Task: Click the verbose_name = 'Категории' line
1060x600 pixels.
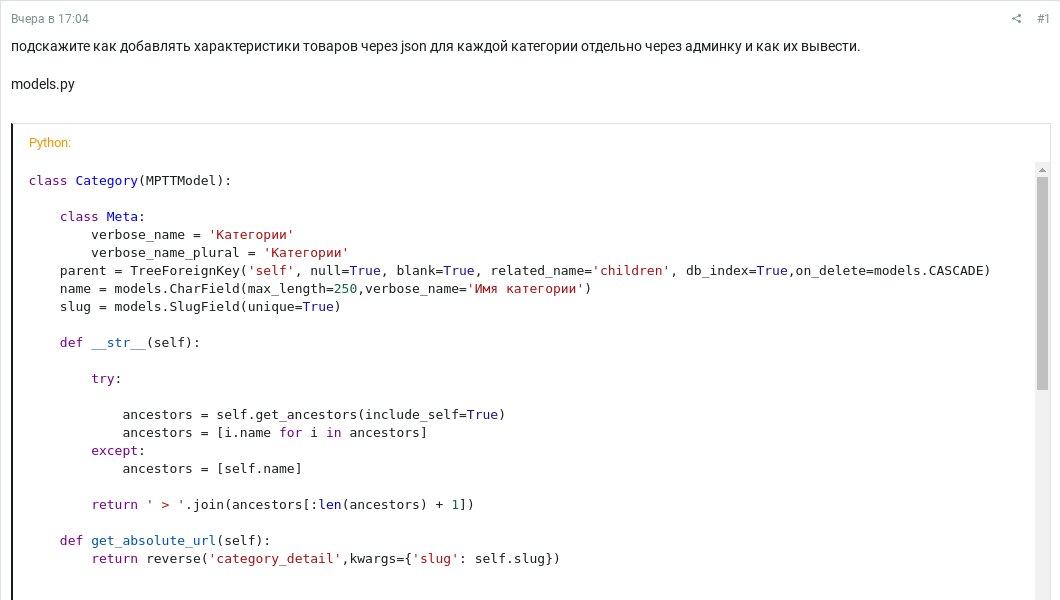Action: [192, 234]
